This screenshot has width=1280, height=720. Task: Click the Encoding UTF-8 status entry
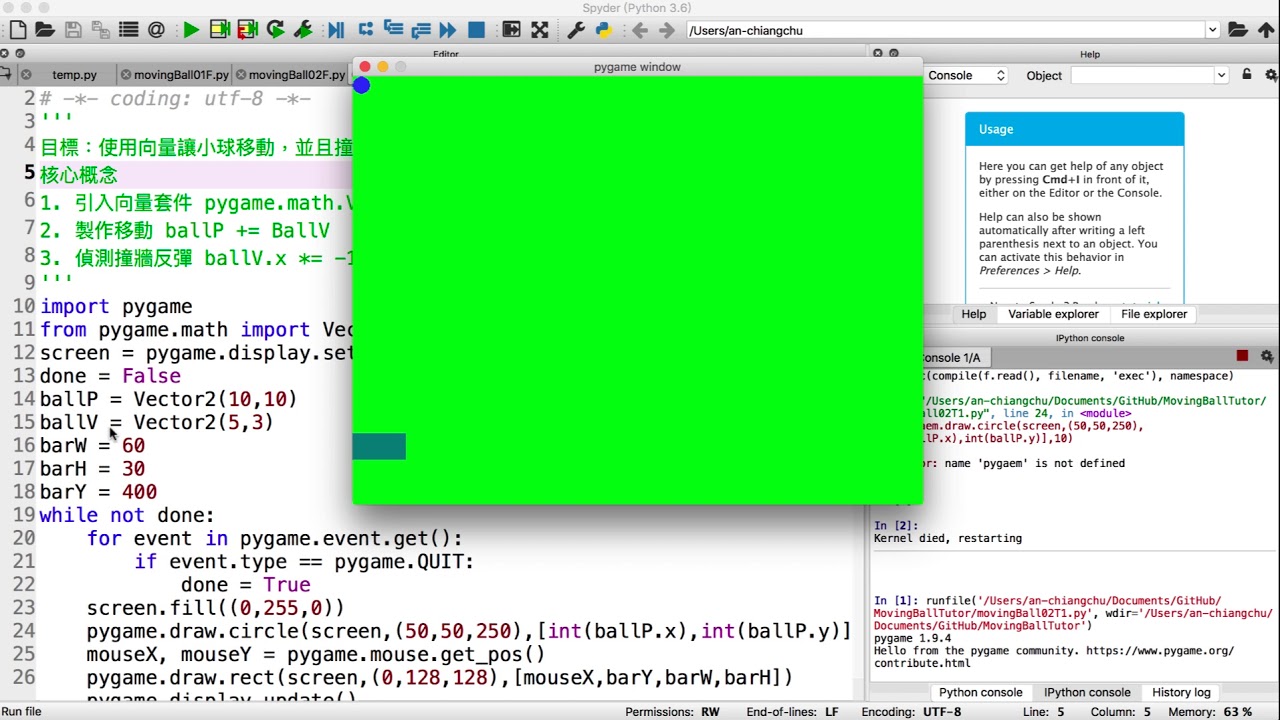911,712
